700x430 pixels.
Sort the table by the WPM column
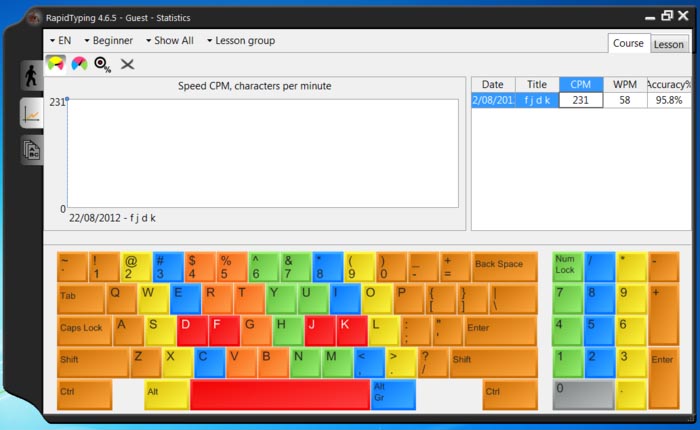624,85
